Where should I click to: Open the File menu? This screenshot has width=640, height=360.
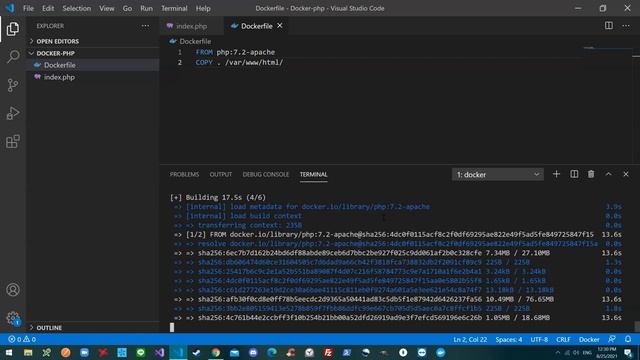[28, 8]
